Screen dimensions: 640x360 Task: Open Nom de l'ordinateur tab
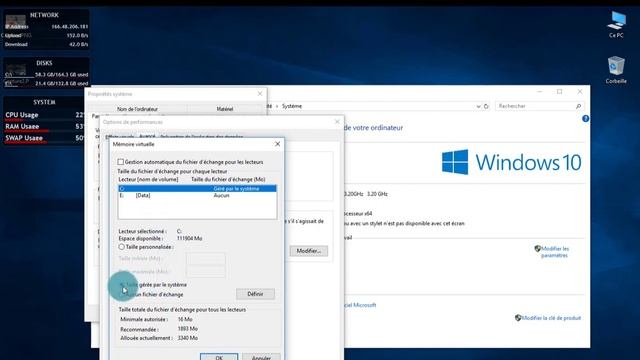coord(137,109)
